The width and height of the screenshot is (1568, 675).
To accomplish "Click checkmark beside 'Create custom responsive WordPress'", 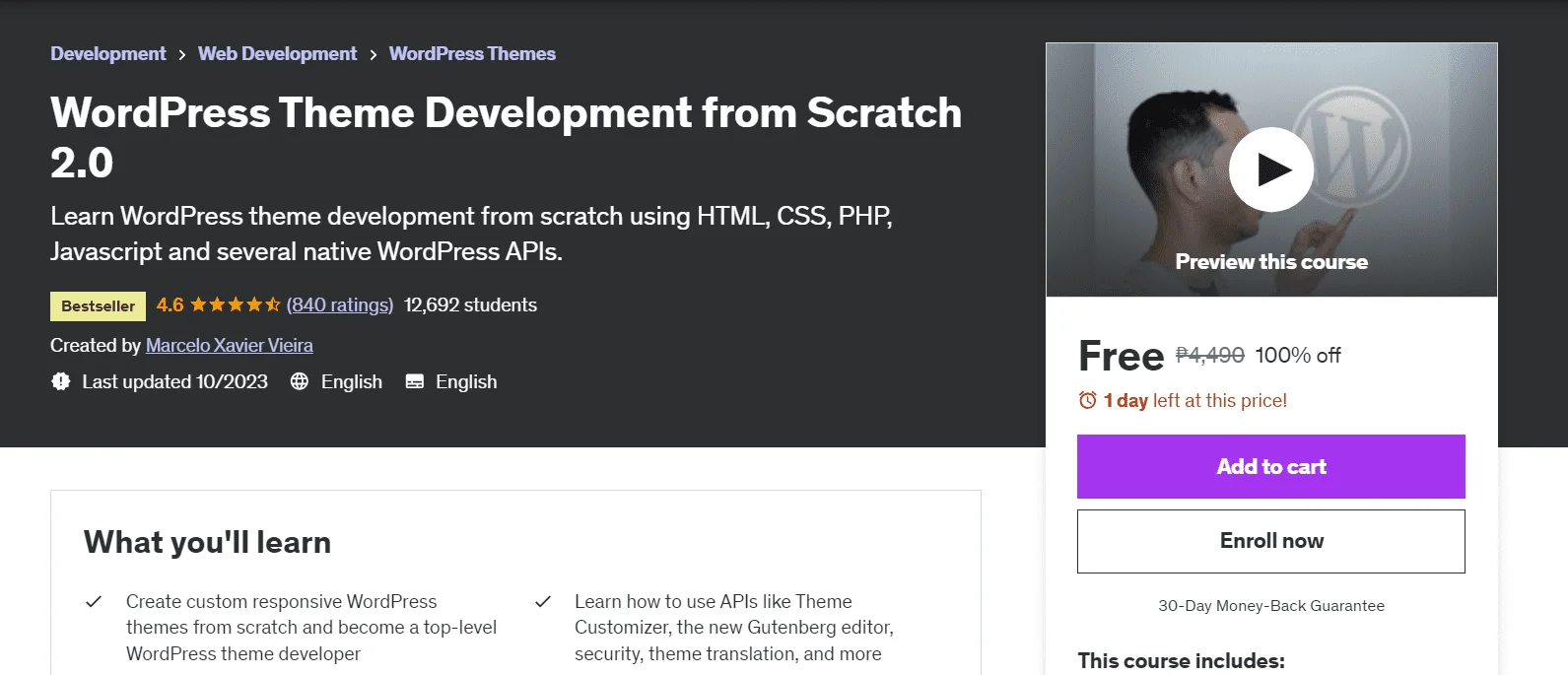I will 94,601.
